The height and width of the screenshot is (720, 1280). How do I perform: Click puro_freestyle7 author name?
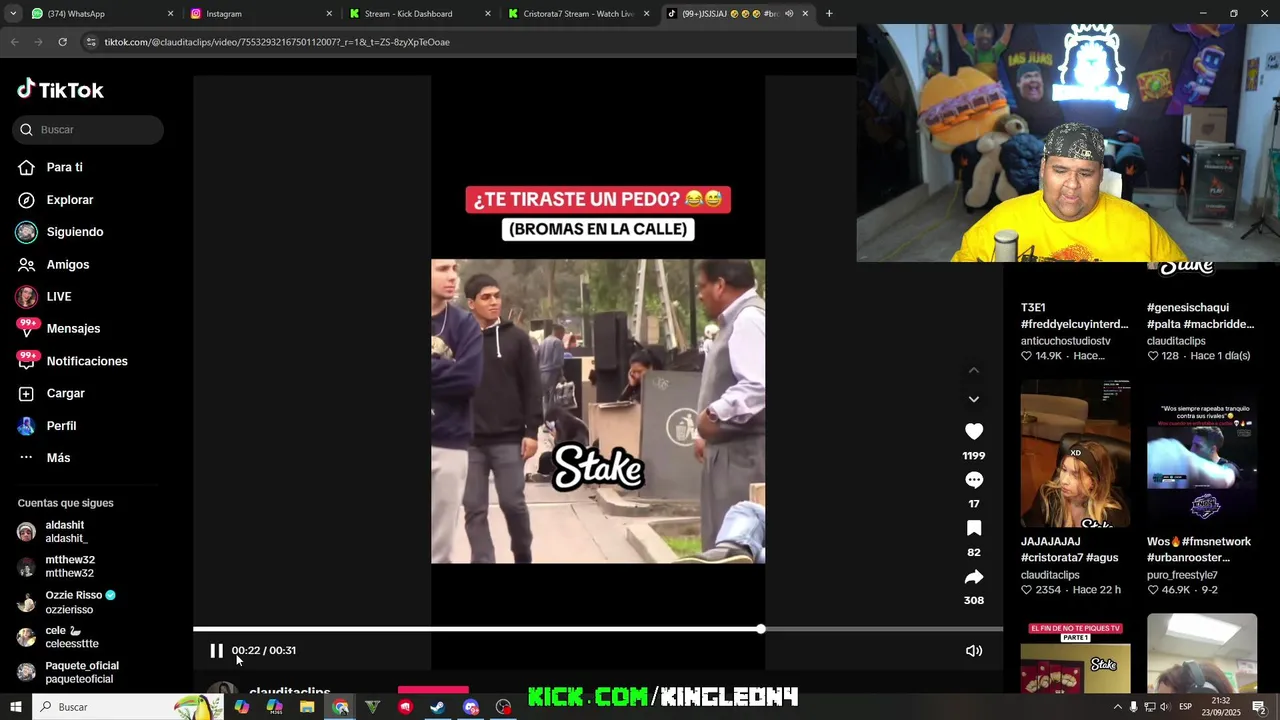[1182, 575]
